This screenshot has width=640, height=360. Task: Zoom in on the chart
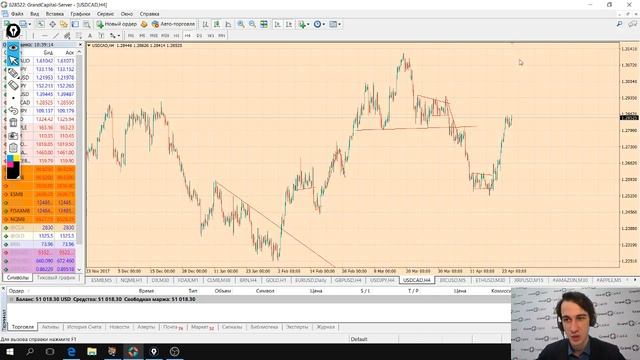coord(241,24)
